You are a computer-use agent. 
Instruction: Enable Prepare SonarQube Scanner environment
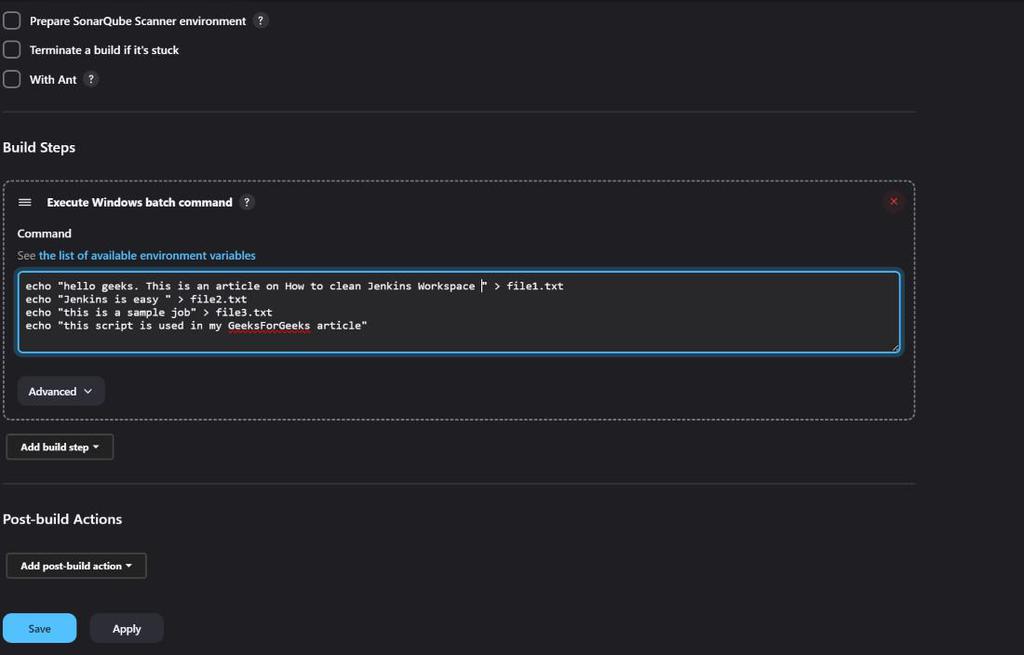pyautogui.click(x=11, y=20)
